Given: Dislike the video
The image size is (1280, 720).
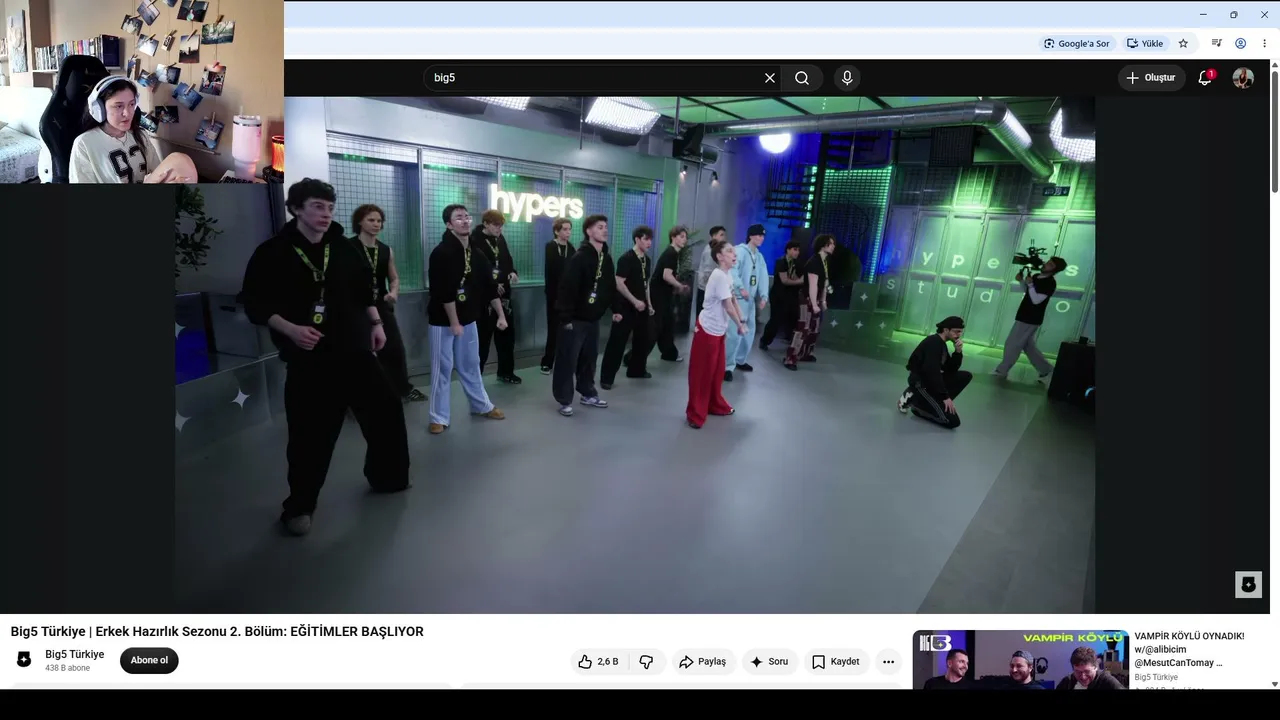Looking at the screenshot, I should click(x=646, y=662).
